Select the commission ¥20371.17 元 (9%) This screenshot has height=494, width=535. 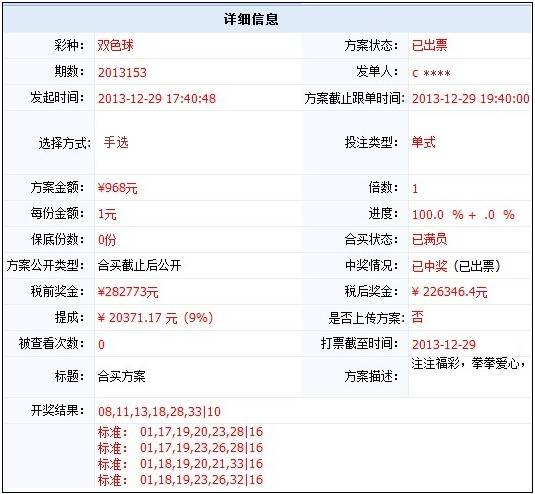(155, 318)
